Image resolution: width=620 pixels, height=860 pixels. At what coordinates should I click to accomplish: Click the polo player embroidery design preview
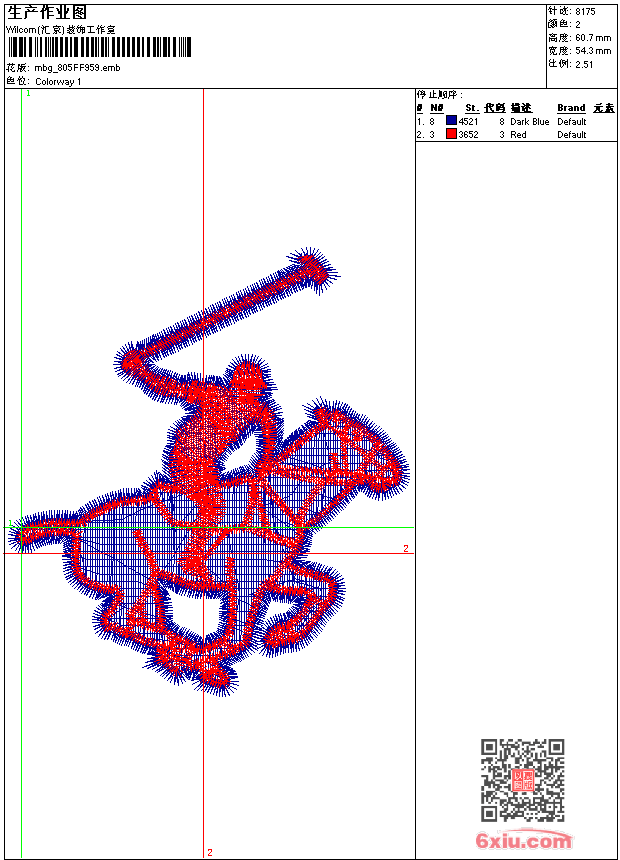point(210,472)
